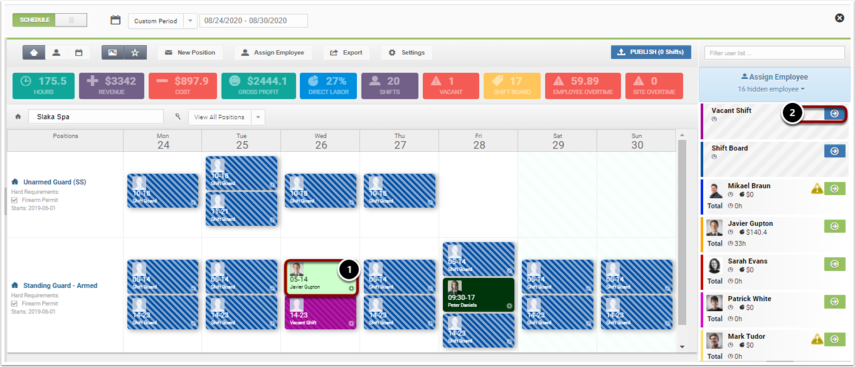Click the New Position button
The image size is (855, 367).
190,53
